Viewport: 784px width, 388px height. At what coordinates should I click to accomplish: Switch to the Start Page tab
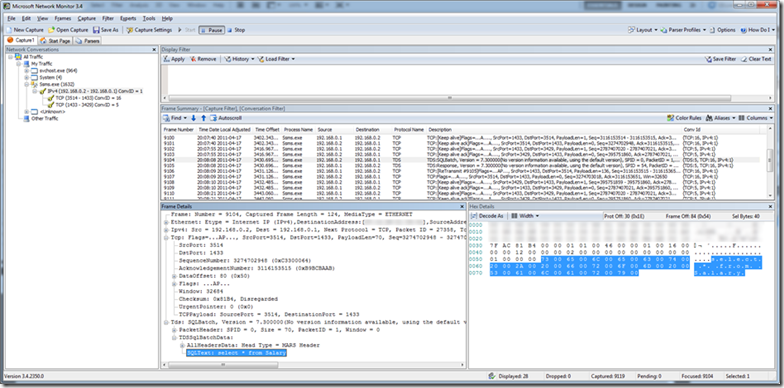click(55, 41)
